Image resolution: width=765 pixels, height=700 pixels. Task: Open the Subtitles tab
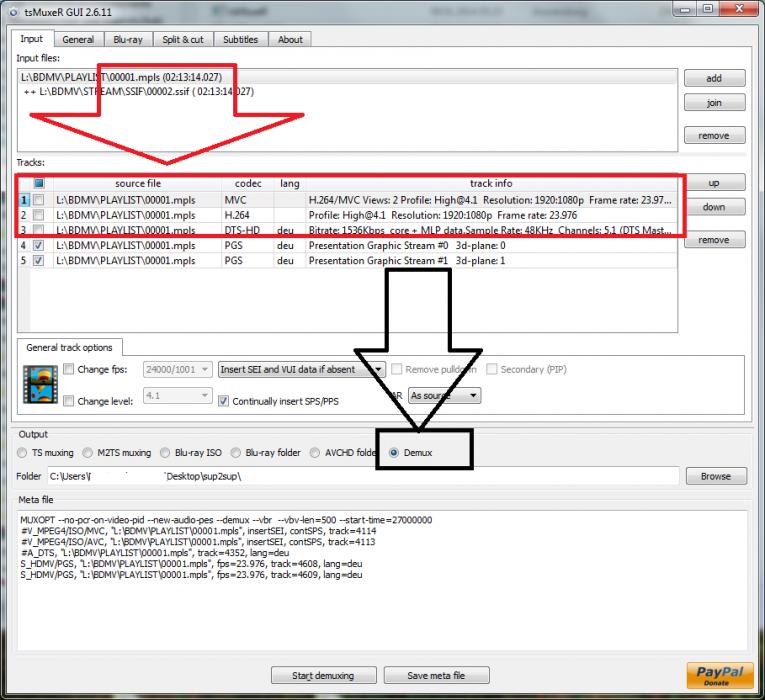point(241,40)
